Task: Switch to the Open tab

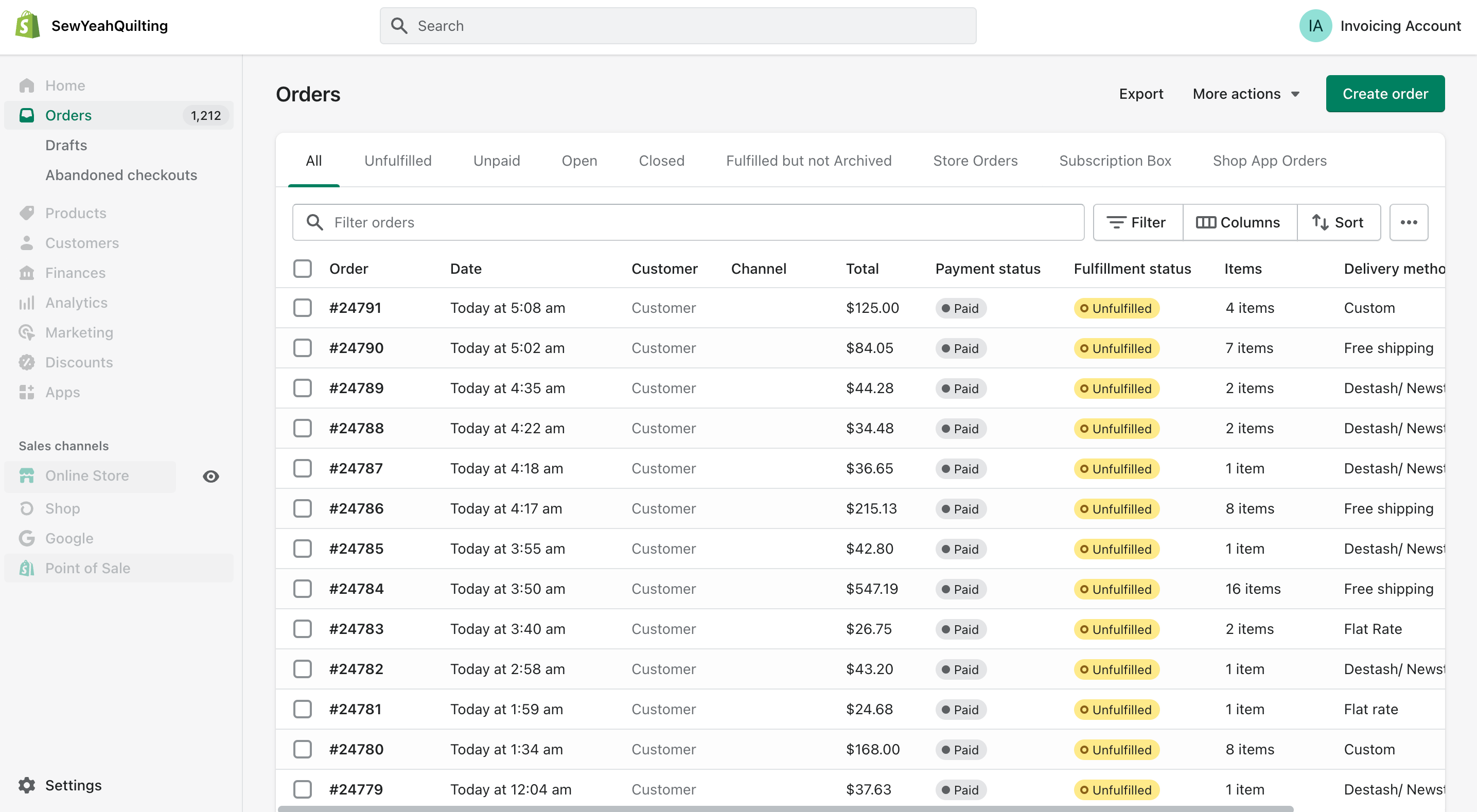Action: coord(579,161)
